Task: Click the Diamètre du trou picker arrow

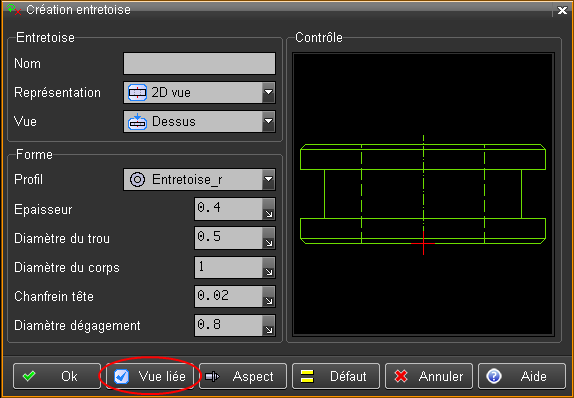Action: click(x=269, y=238)
